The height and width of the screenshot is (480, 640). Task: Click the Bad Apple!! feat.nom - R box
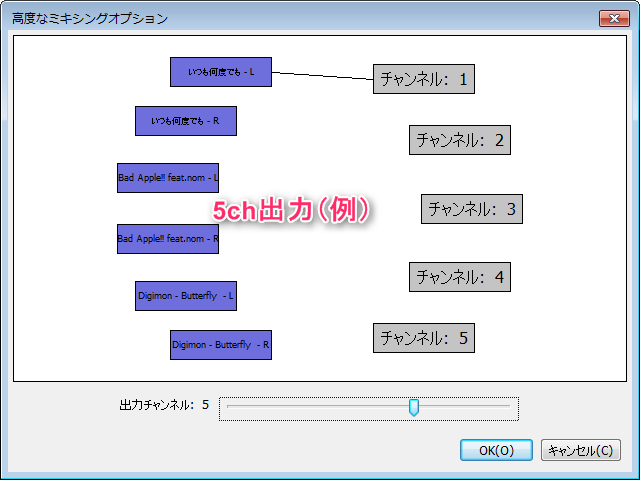pos(168,239)
